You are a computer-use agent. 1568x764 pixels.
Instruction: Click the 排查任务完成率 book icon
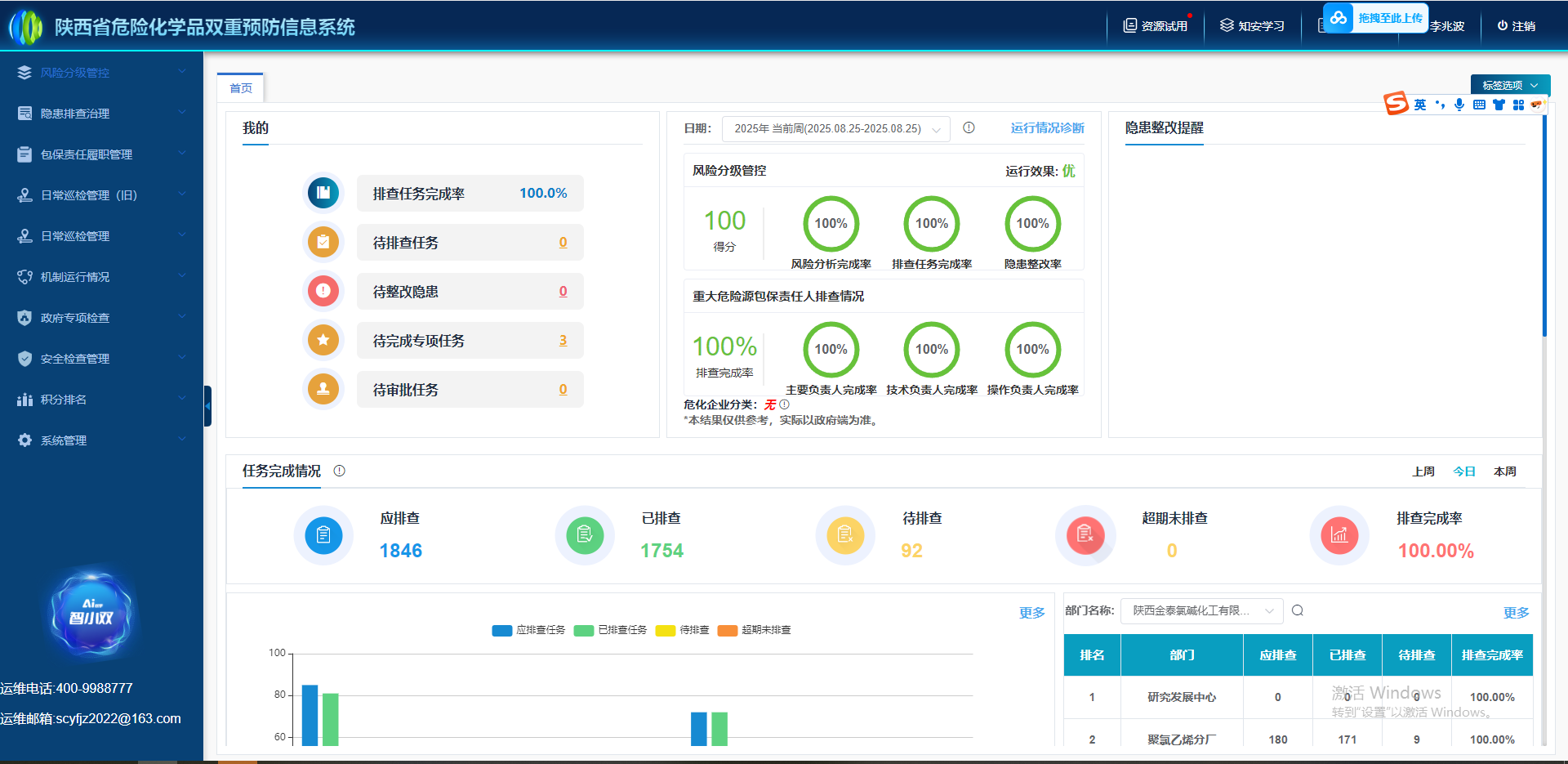pyautogui.click(x=323, y=194)
